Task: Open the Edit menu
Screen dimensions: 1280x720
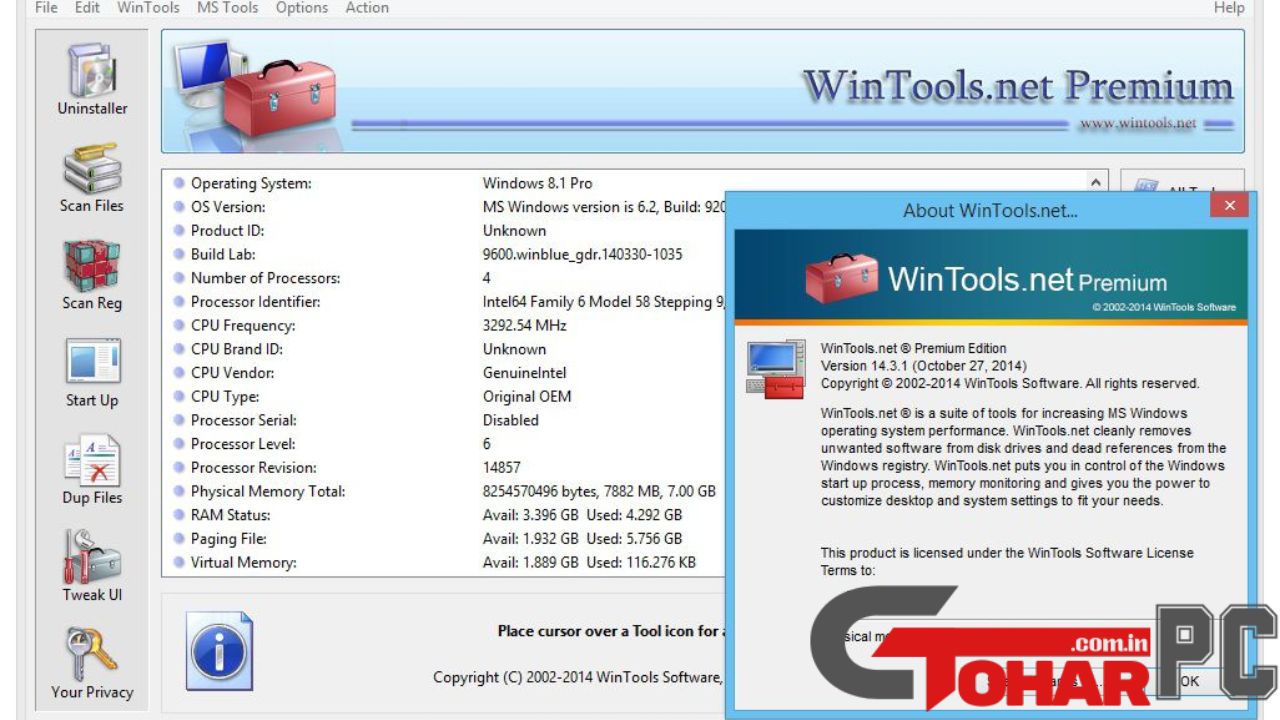Action: (x=87, y=8)
